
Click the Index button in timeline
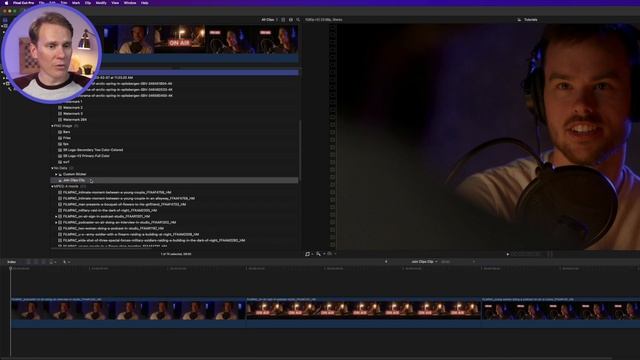tap(11, 262)
